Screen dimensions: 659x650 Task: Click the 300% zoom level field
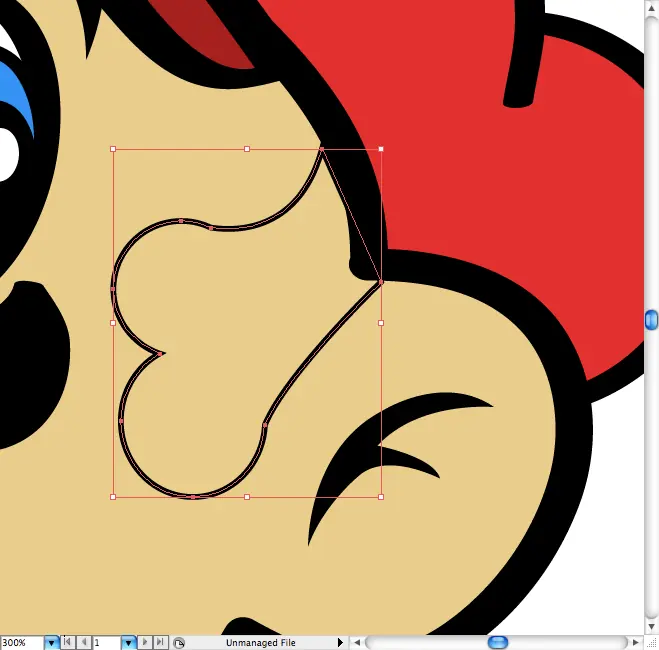pos(20,643)
